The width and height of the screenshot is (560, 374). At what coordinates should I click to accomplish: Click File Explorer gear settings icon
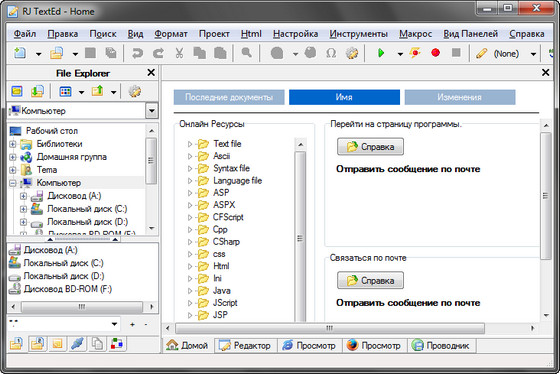tap(135, 91)
